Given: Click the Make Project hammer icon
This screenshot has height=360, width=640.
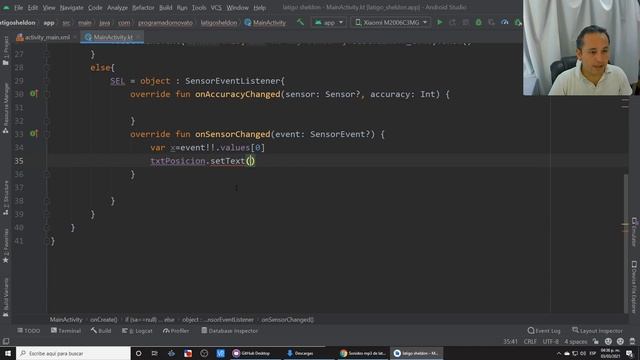Looking at the screenshot, I should pos(300,22).
